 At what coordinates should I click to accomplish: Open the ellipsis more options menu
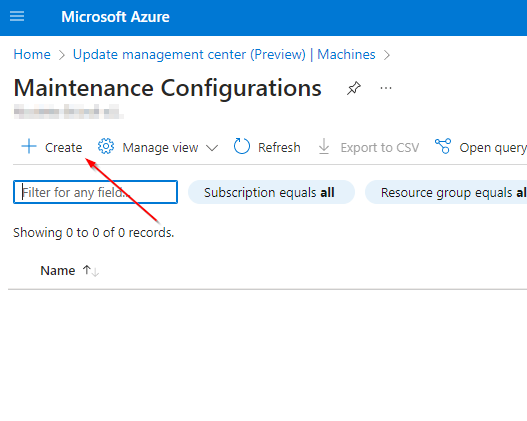click(x=386, y=88)
